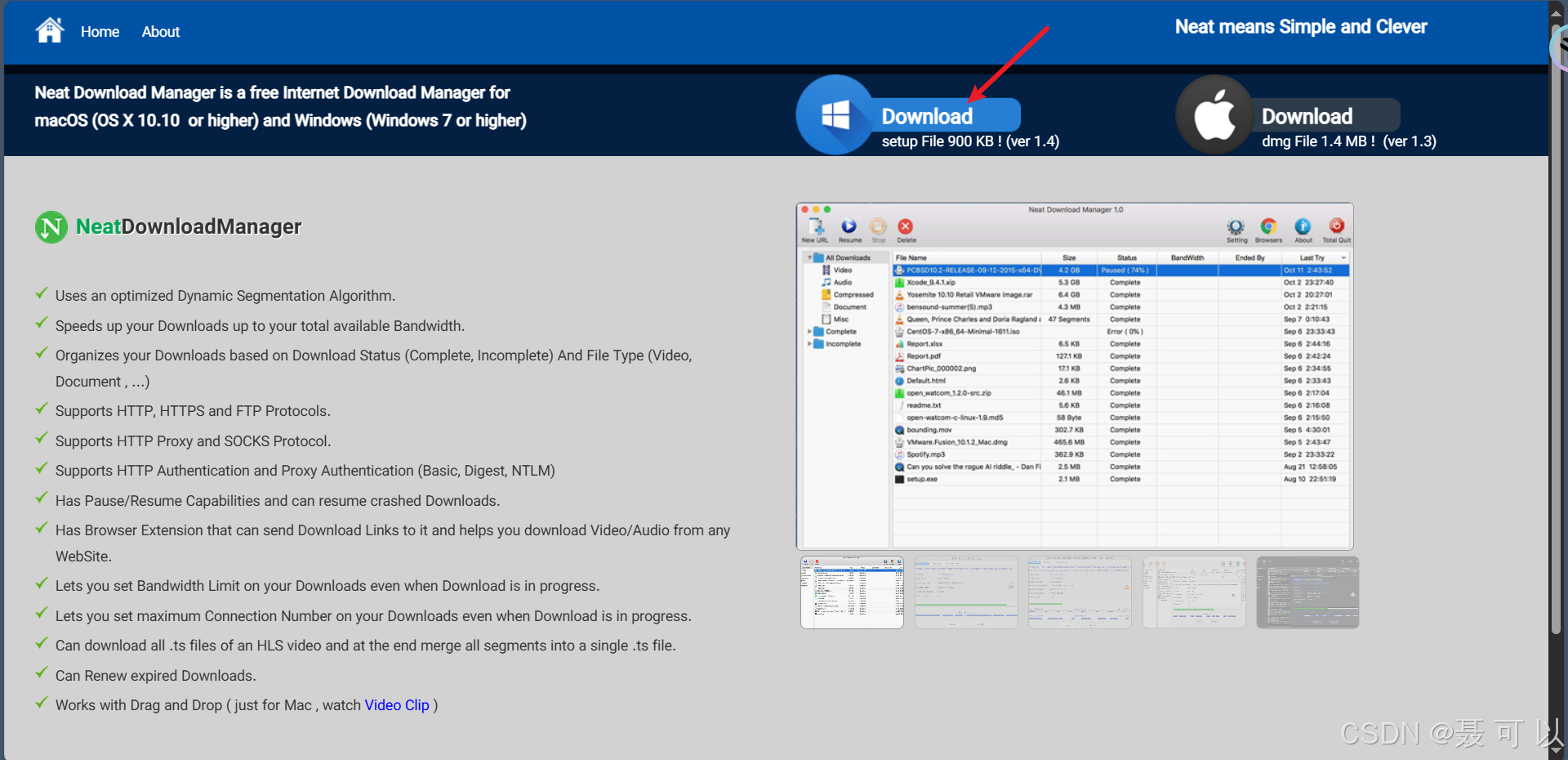Click the 'setup File 900 KB' version text
Screen dimensions: 1568x760
tap(970, 141)
